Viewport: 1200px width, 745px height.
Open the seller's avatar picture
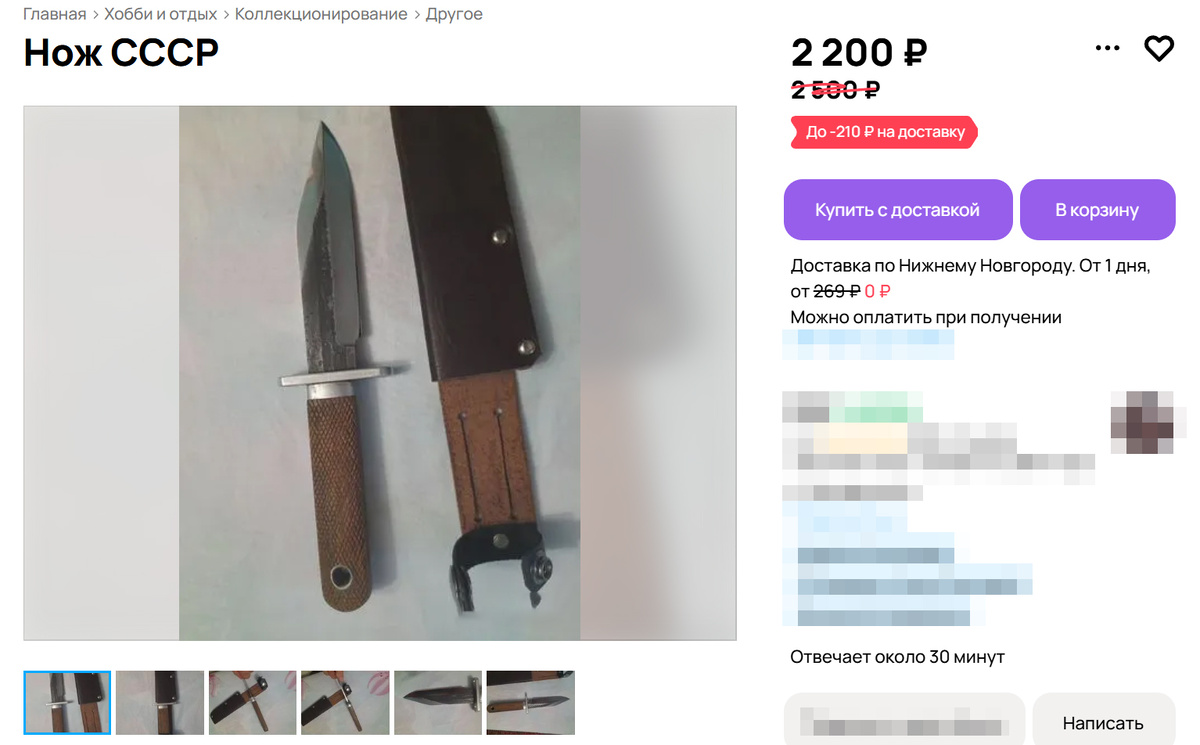(1142, 422)
